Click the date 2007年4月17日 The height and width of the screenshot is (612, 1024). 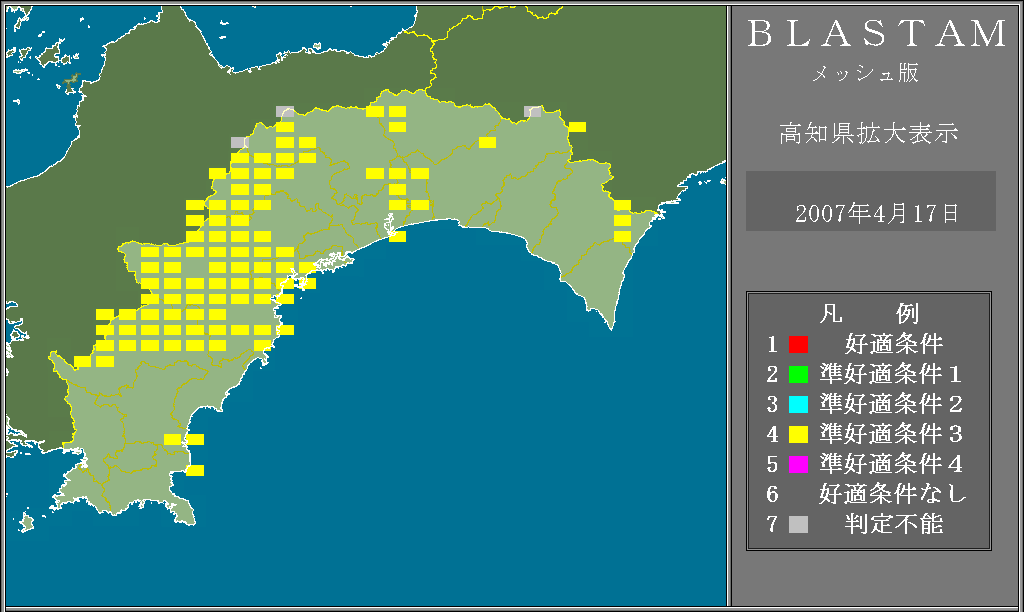pos(876,214)
